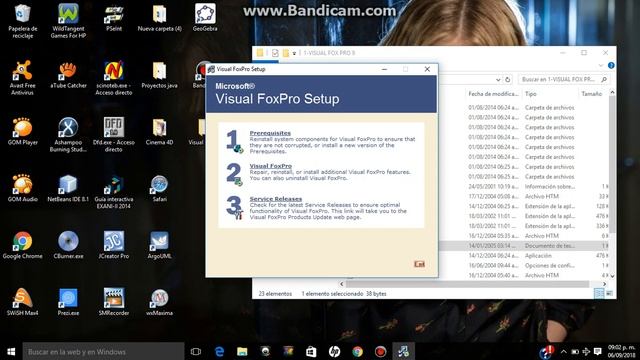Open the Action Center notifications icon
The height and width of the screenshot is (360, 640).
pos(598,351)
